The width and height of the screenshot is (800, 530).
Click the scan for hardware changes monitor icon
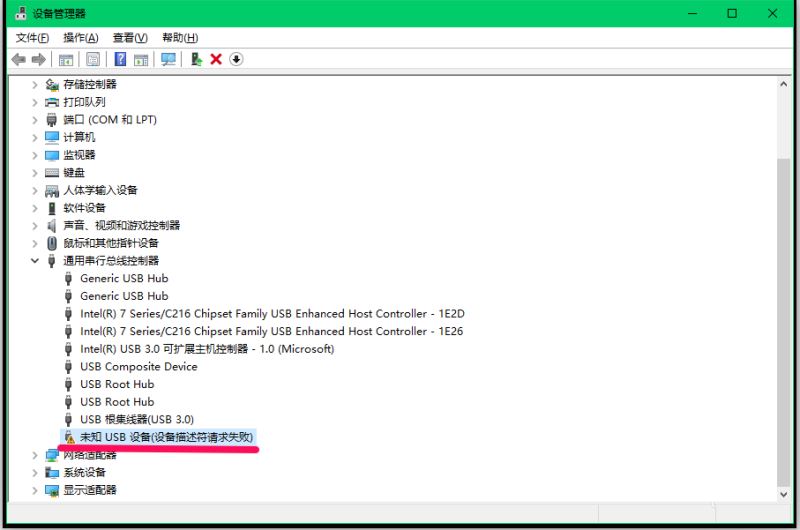click(x=168, y=59)
